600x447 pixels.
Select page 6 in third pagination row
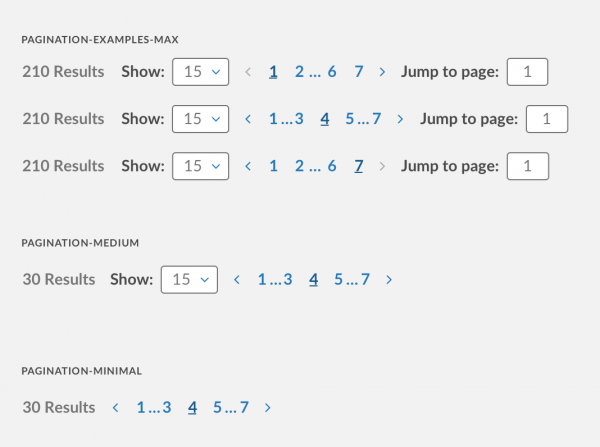331,167
